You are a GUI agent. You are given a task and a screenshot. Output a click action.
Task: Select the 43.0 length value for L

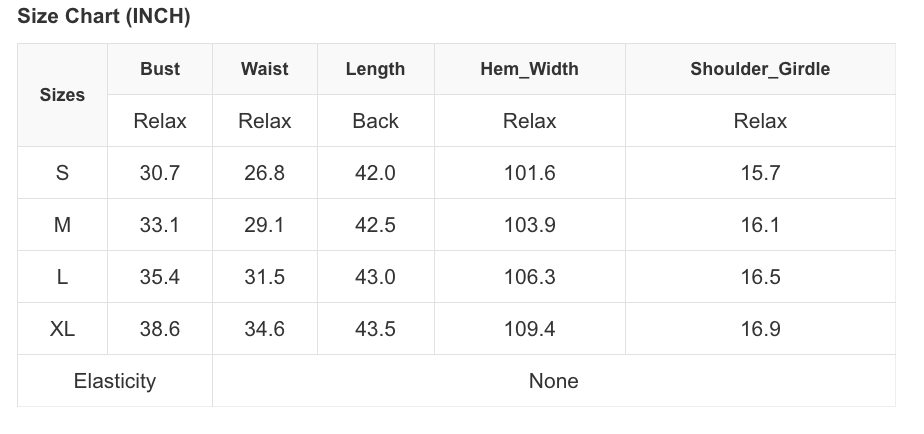click(375, 277)
